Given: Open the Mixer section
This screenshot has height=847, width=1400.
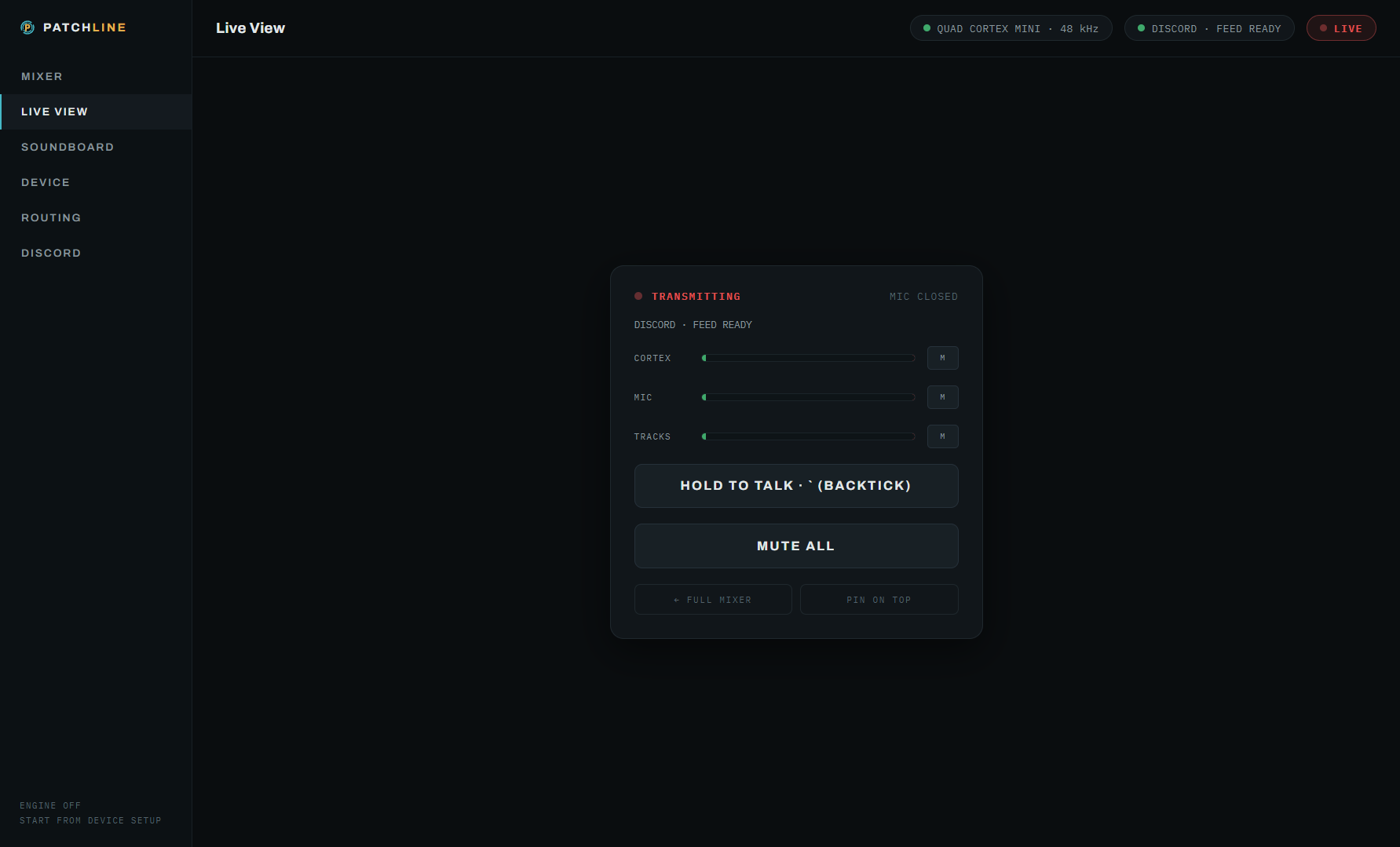Looking at the screenshot, I should (x=96, y=76).
